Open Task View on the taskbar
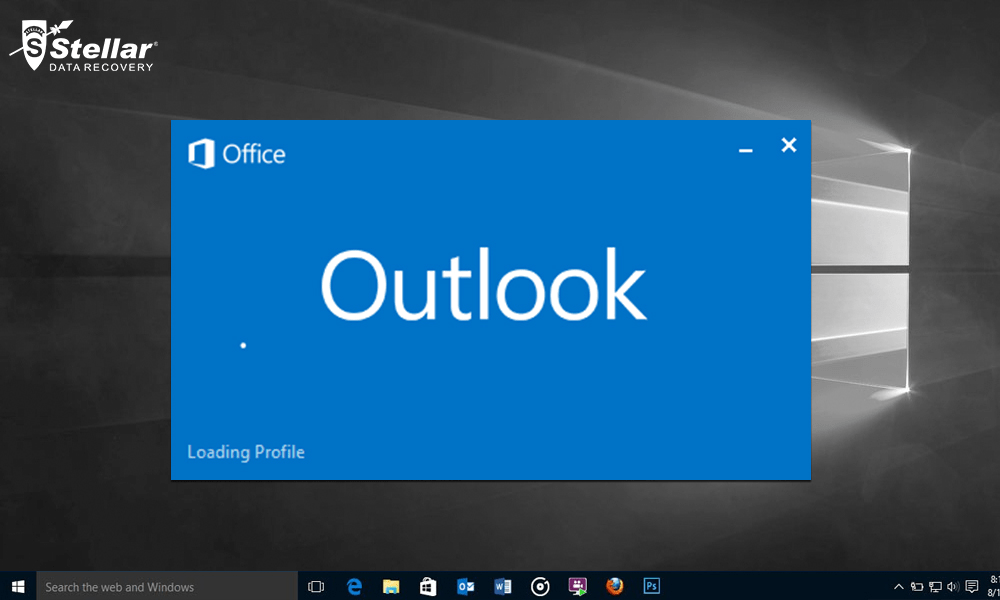Screen dimensions: 1000x600 click(x=316, y=586)
